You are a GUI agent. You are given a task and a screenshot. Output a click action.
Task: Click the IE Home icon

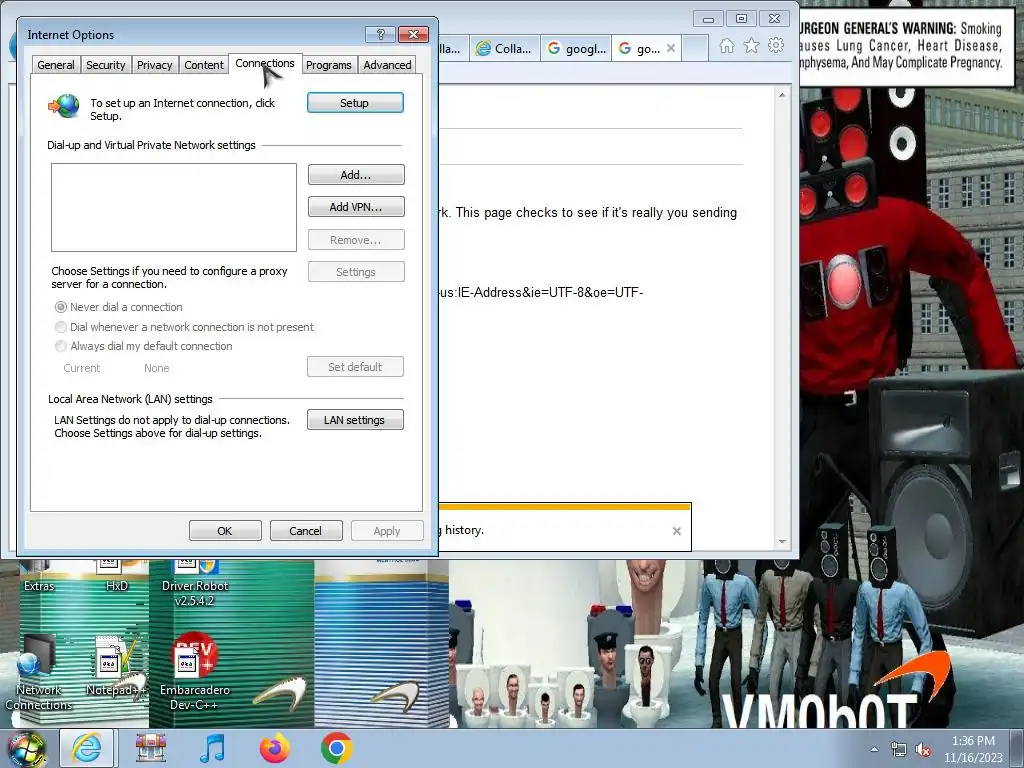coord(727,46)
